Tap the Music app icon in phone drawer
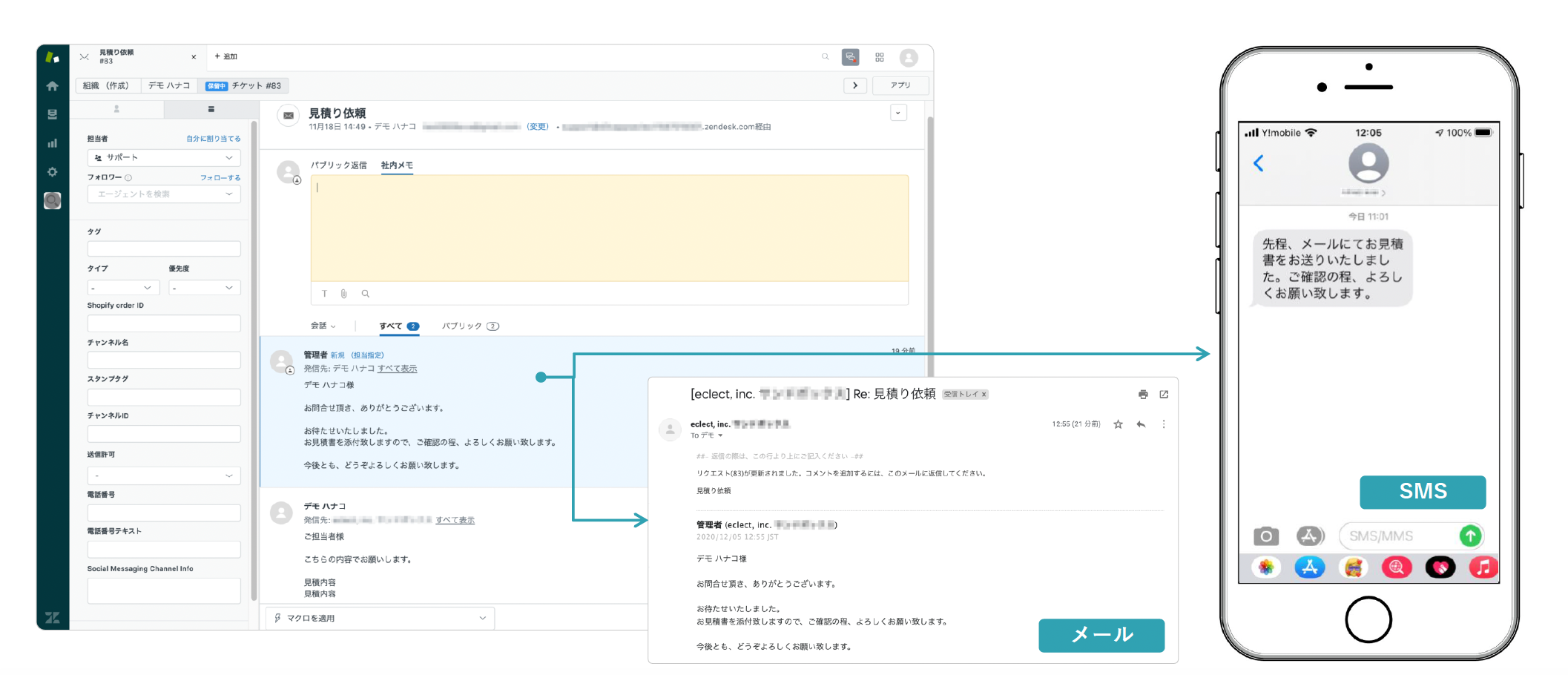This screenshot has width=1568, height=675. coord(1483,567)
